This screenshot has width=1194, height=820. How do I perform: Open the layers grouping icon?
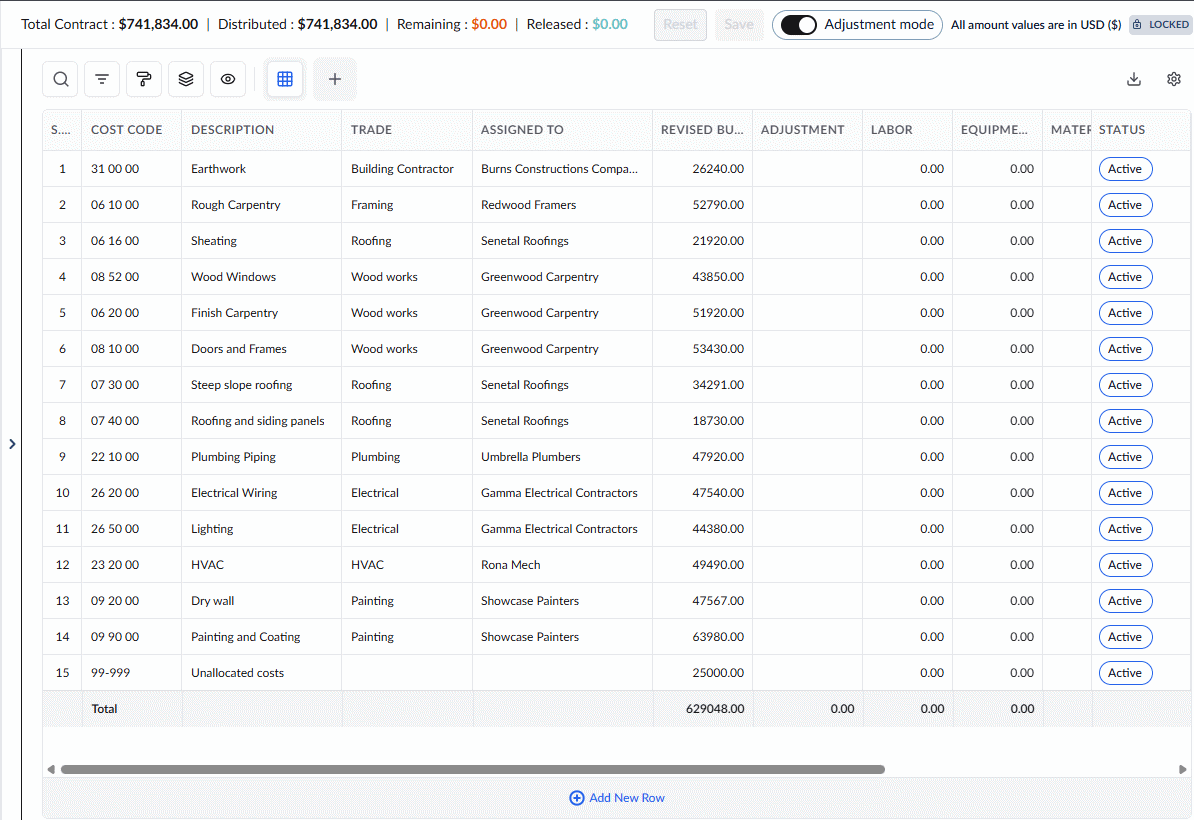click(186, 79)
